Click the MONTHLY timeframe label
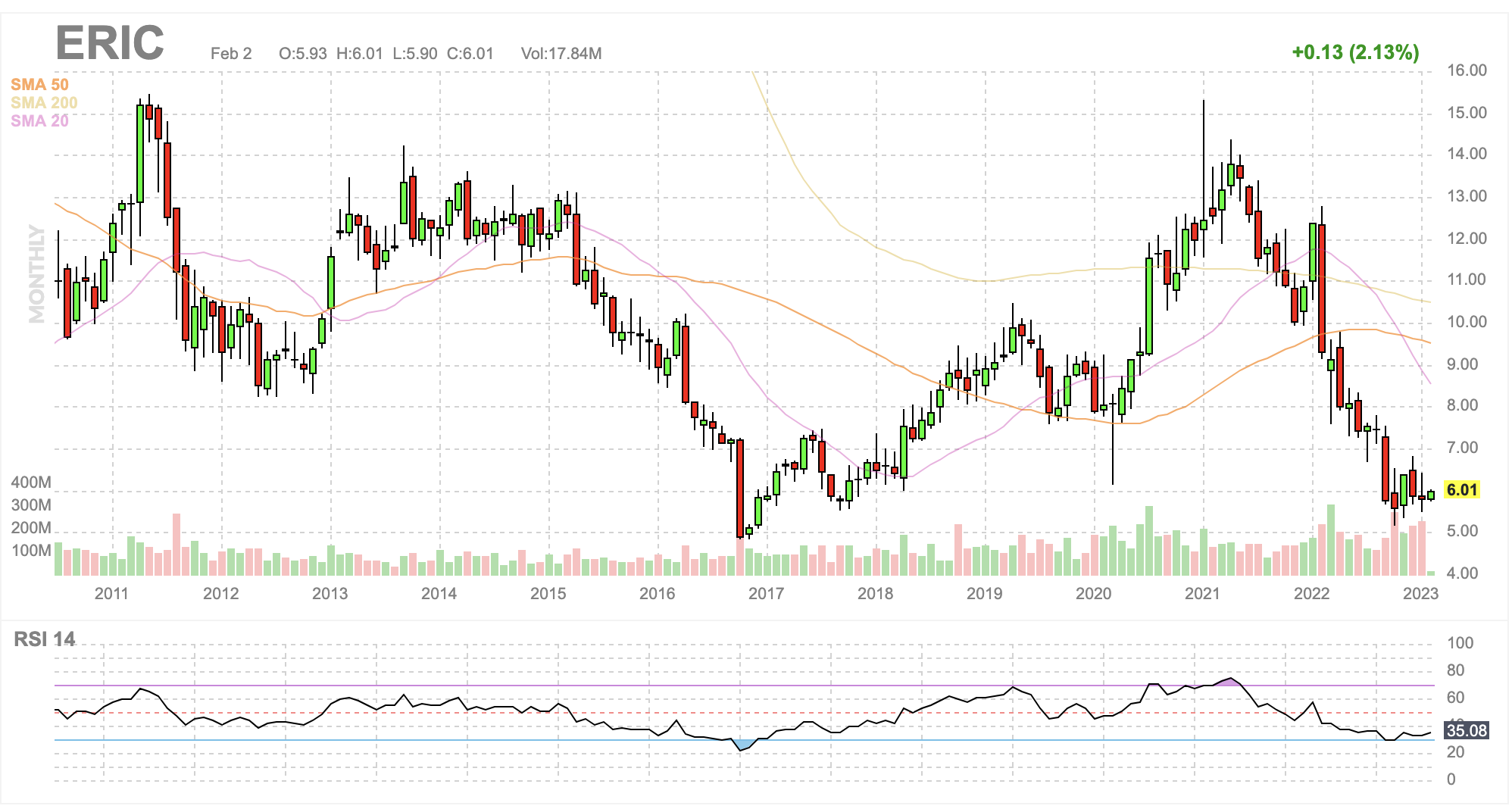 [x=37, y=273]
